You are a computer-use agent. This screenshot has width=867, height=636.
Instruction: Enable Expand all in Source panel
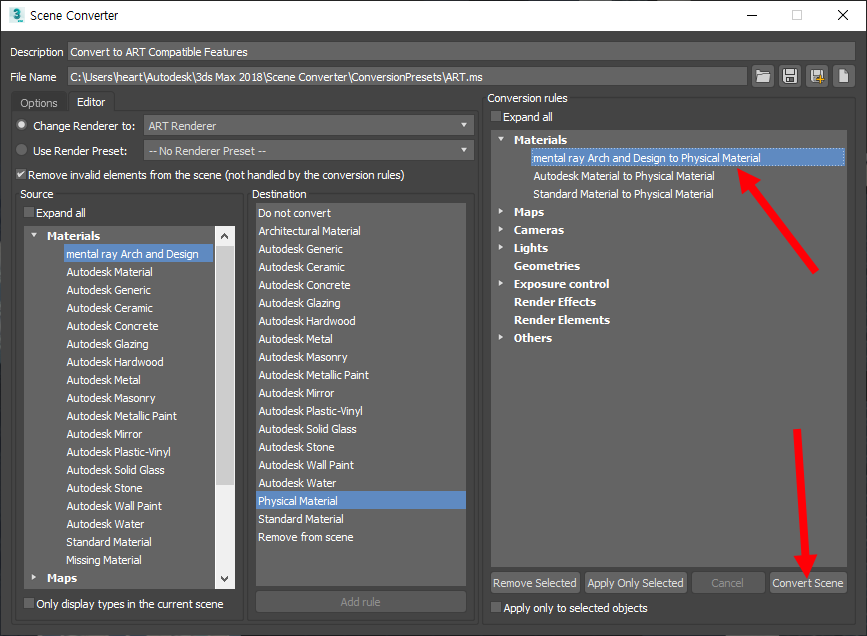point(29,212)
